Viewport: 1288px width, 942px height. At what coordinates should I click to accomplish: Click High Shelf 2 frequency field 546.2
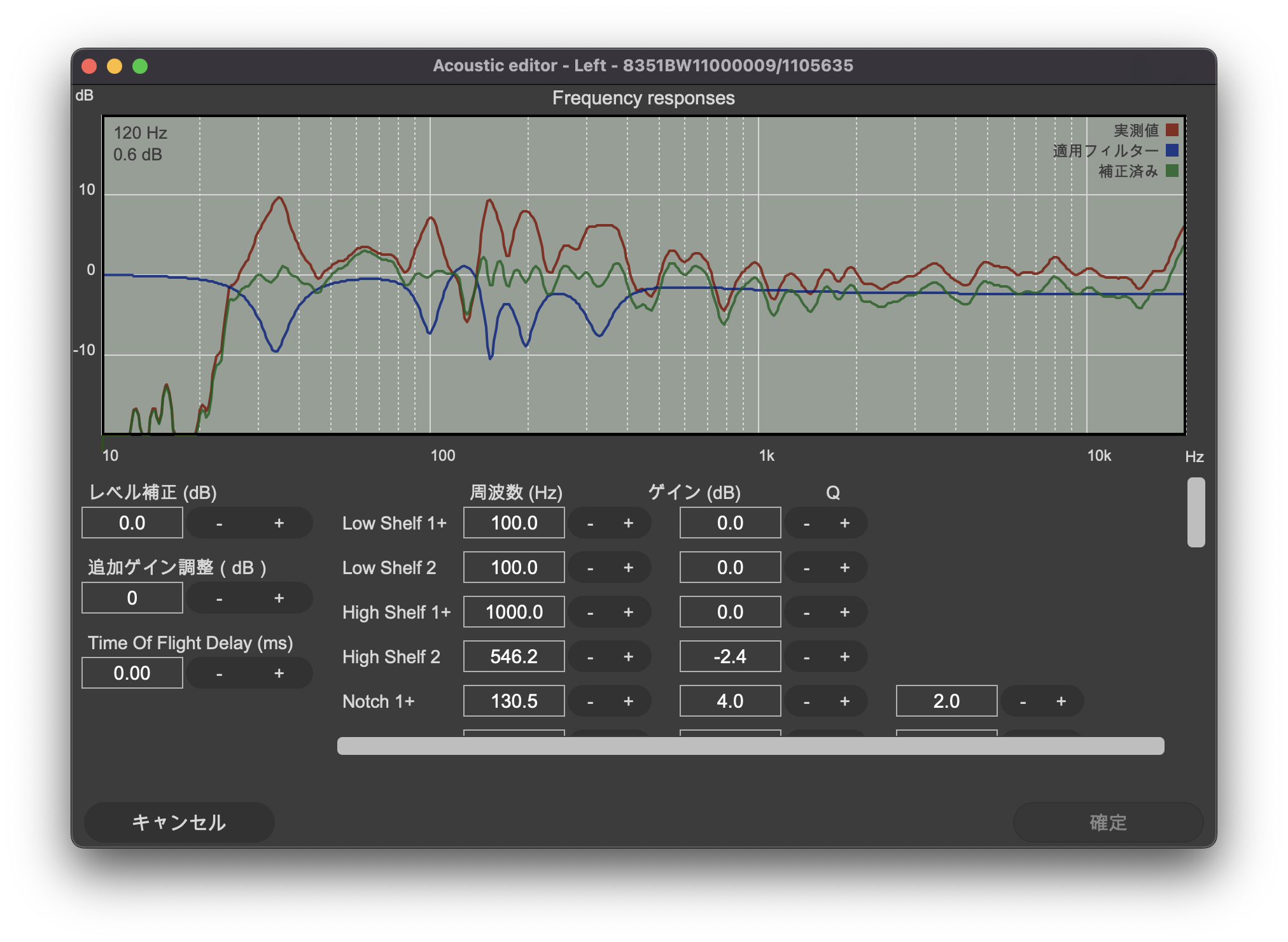pos(514,657)
